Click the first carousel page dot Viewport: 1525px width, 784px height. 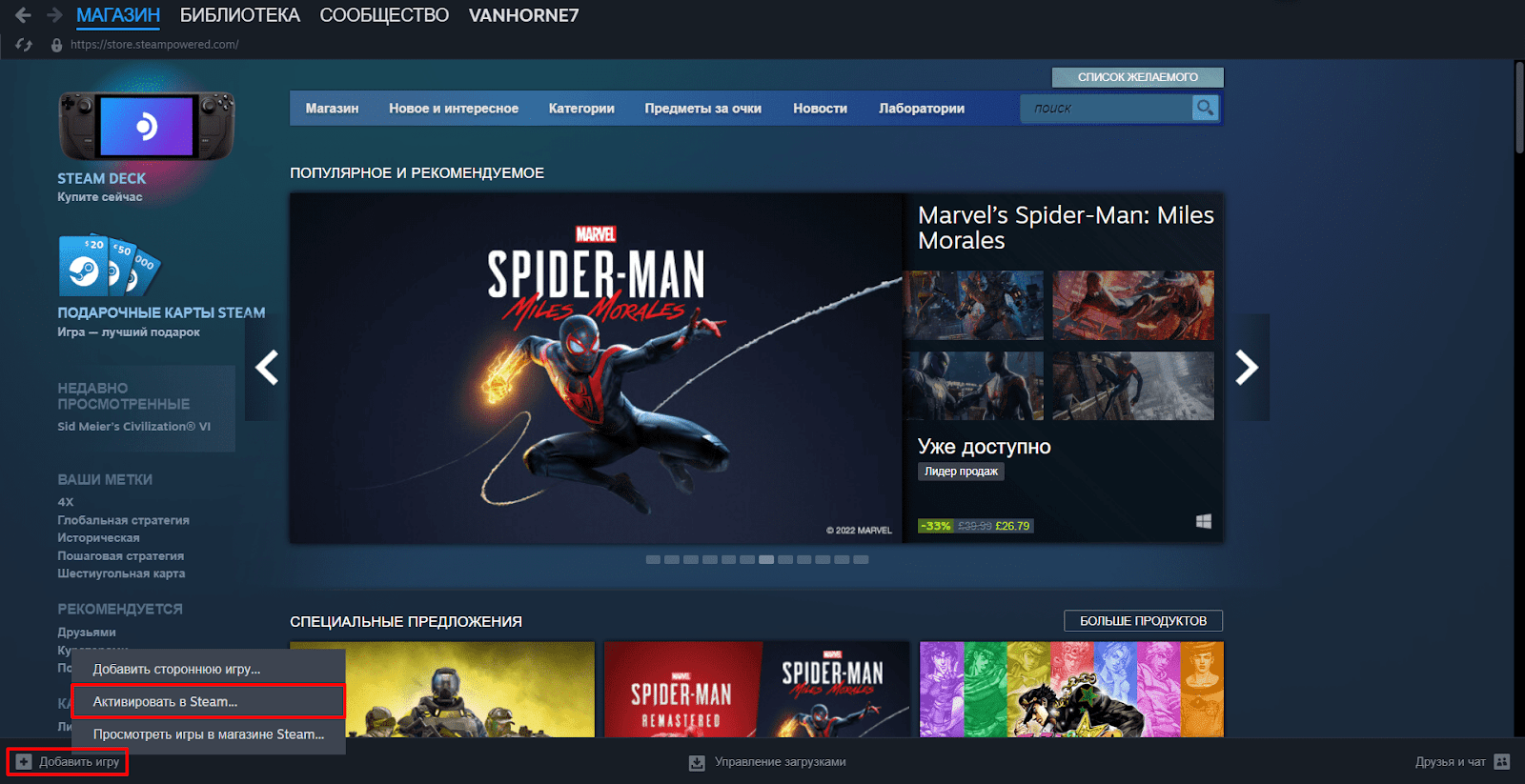tap(653, 560)
